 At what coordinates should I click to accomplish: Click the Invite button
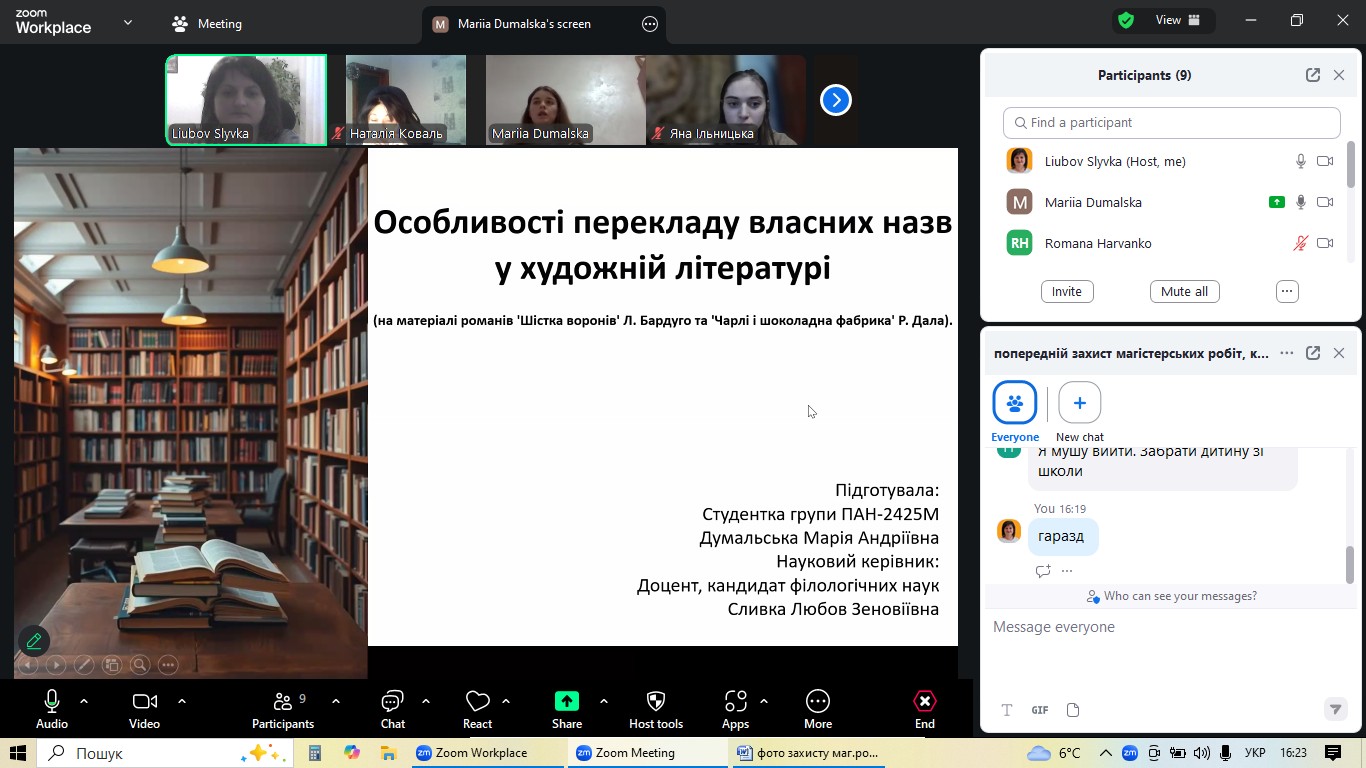[1066, 291]
